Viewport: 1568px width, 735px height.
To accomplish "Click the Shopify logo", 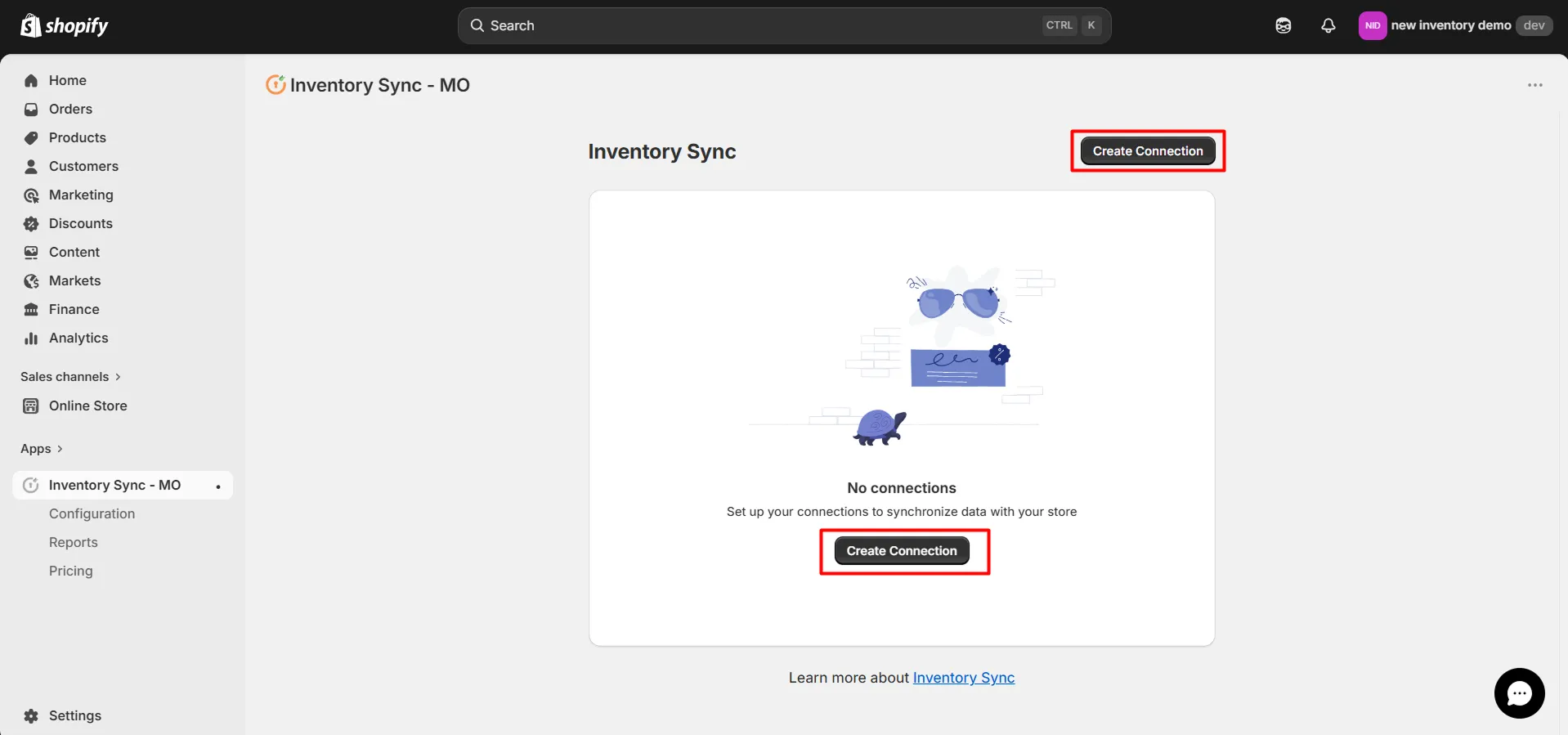I will pyautogui.click(x=64, y=26).
